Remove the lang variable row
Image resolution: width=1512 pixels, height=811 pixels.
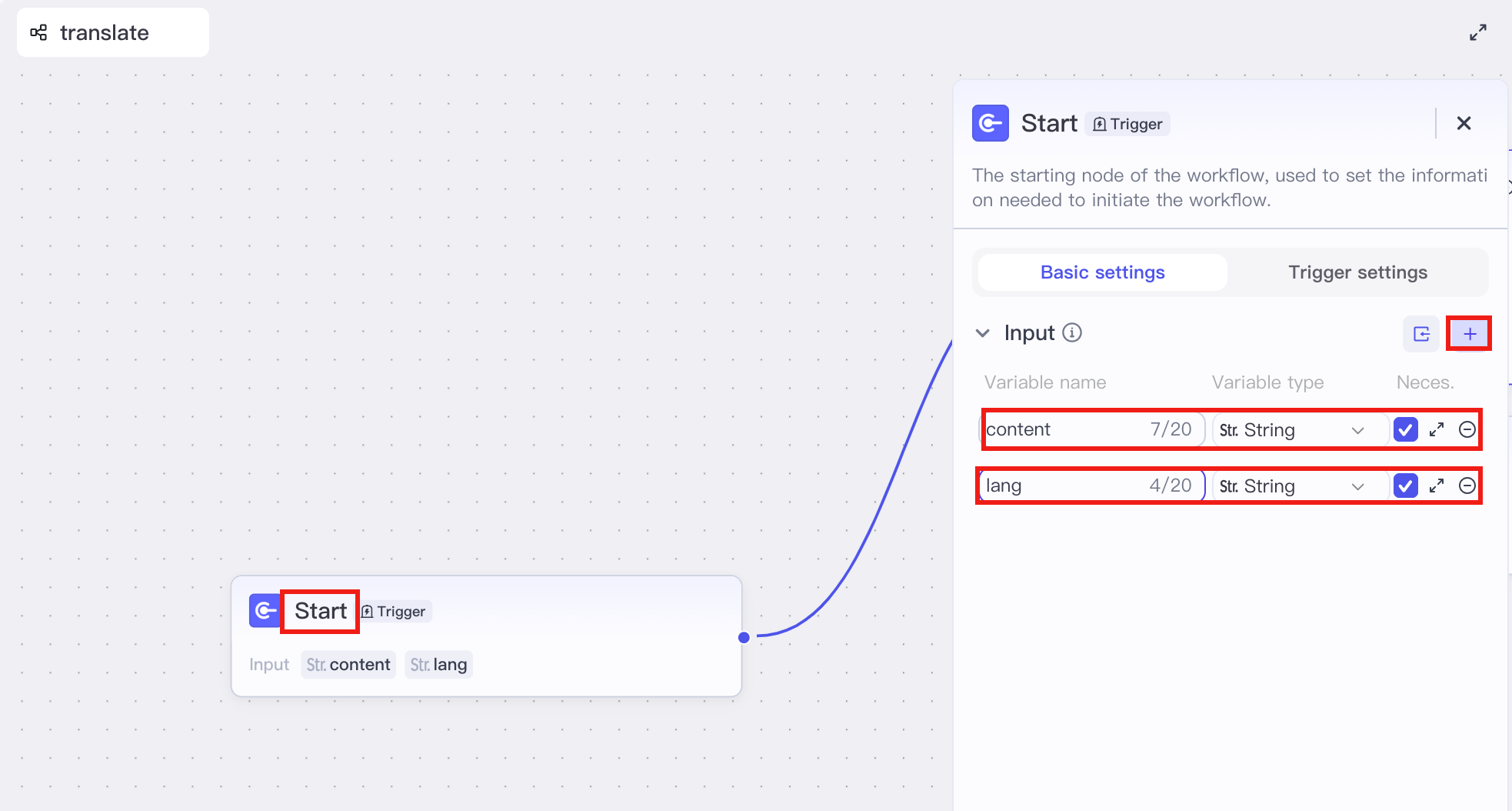coord(1467,486)
